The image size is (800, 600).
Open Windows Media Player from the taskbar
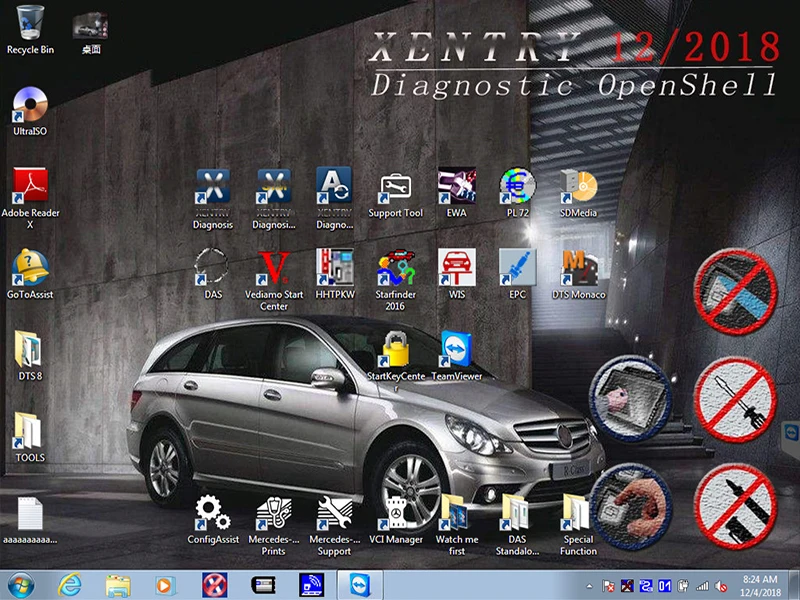coord(164,586)
